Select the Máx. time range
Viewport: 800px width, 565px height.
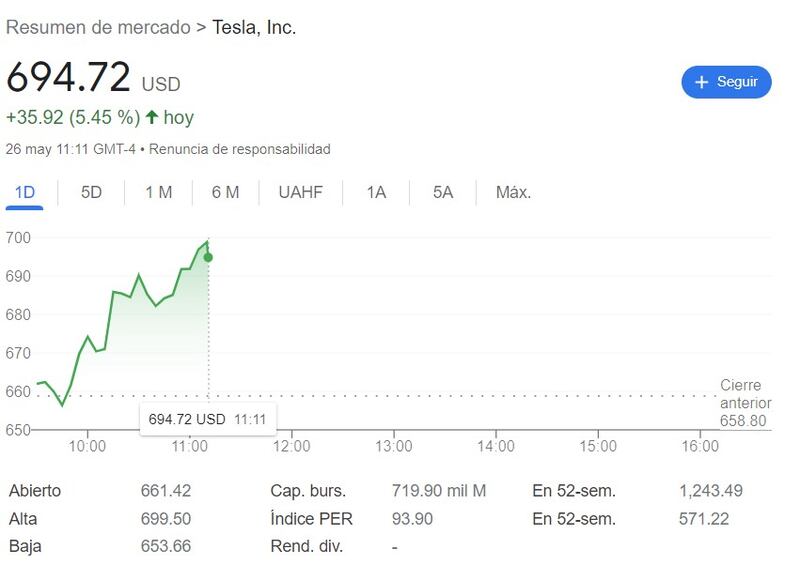(x=513, y=192)
